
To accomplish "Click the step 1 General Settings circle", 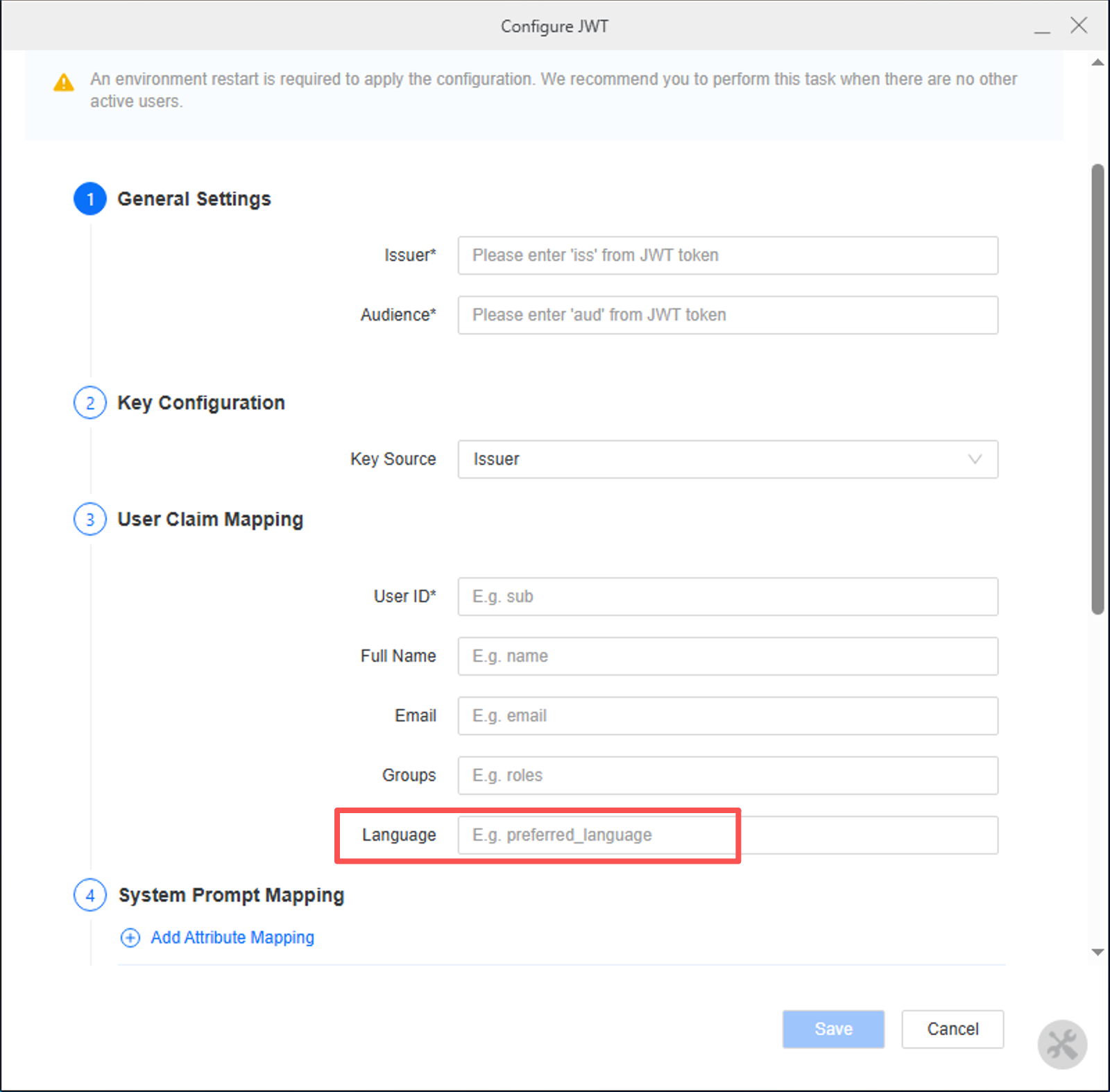I will 90,199.
